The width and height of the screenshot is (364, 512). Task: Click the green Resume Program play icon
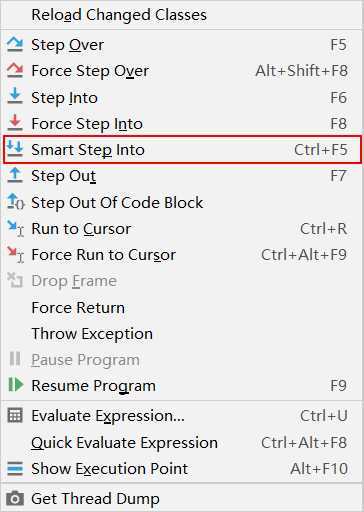point(16,385)
